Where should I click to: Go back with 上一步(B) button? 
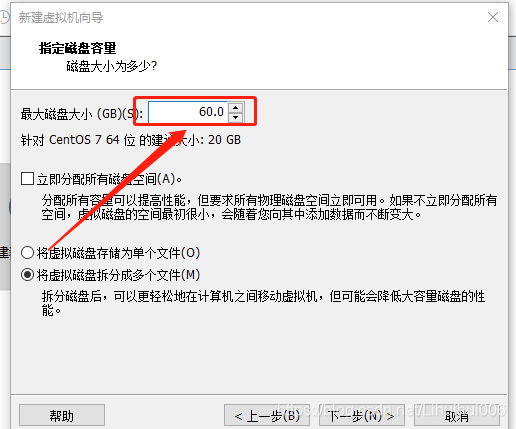[267, 415]
